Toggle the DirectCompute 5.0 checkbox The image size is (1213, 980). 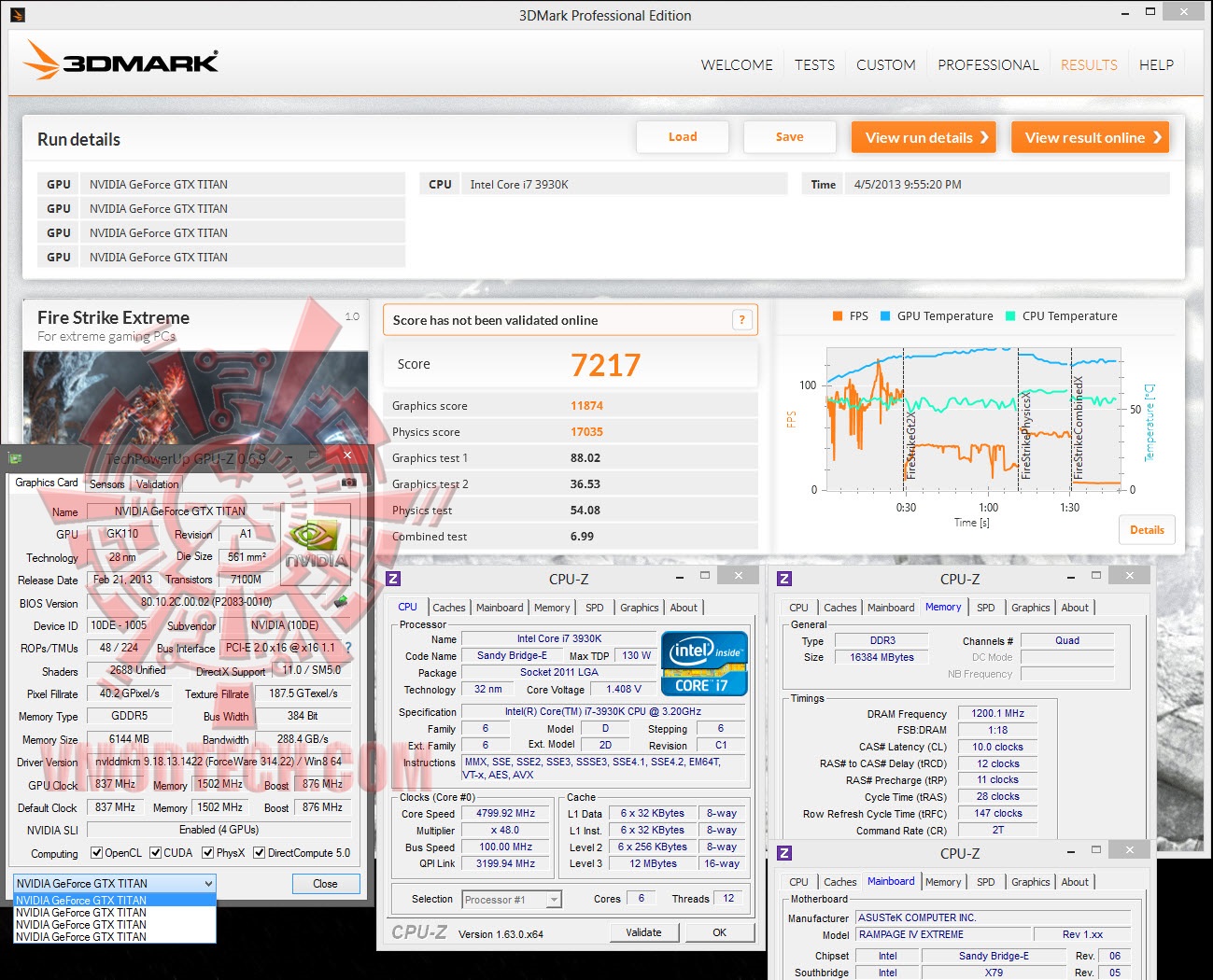click(259, 853)
